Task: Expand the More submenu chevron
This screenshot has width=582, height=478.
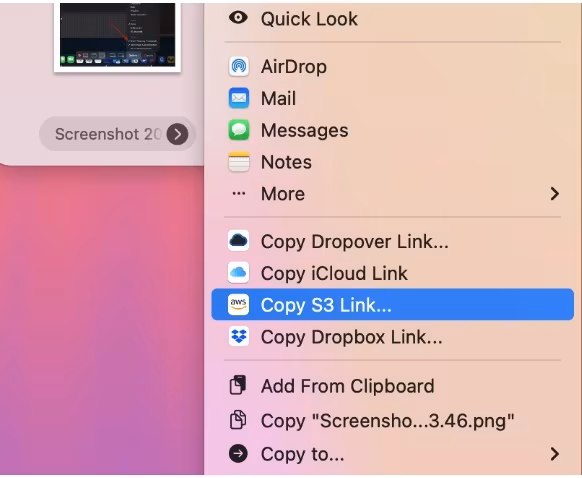Action: 555,193
